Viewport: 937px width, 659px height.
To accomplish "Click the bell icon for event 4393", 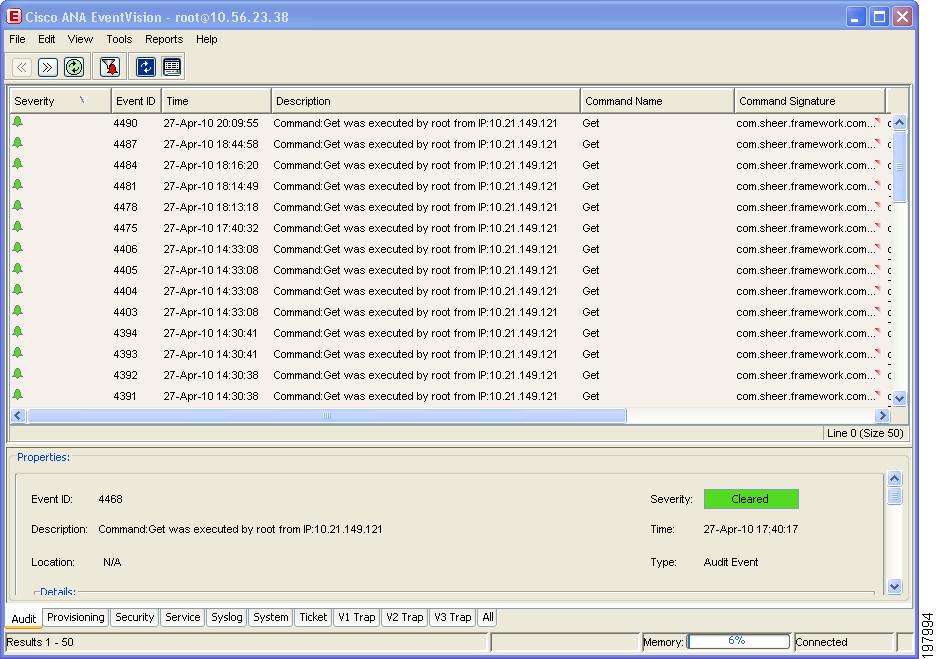I will 18,353.
